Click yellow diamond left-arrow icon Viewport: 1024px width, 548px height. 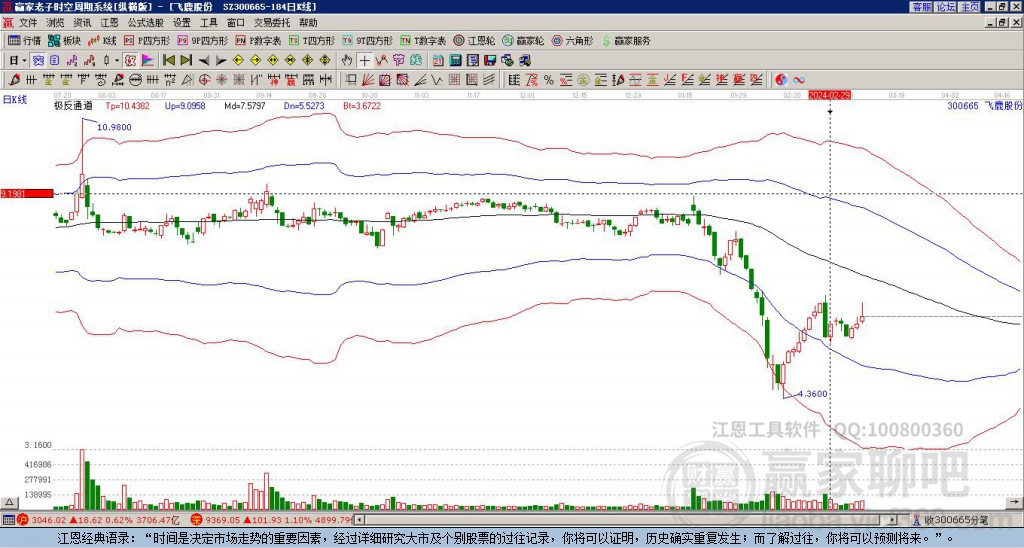click(x=238, y=60)
